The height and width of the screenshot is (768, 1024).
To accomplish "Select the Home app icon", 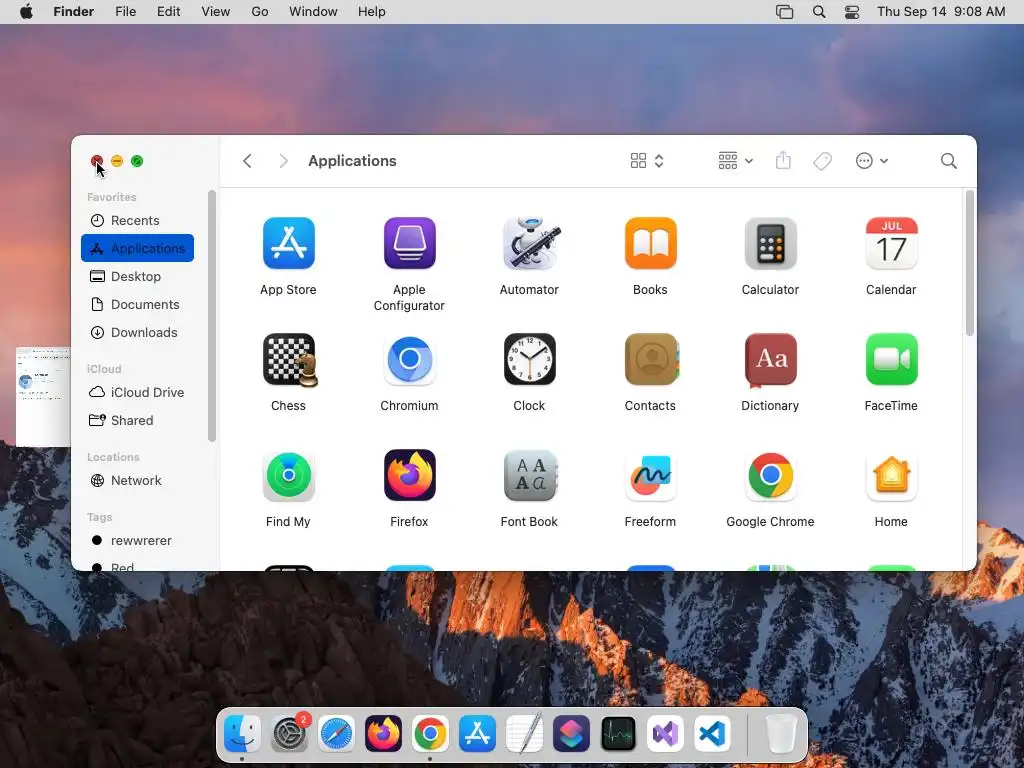I will (891, 475).
